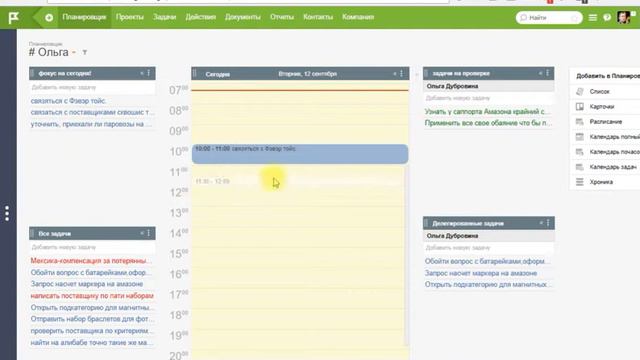Collapse the Фокус на сегодня panel arrow
Image resolution: width=640 pixels, height=360 pixels.
point(142,73)
